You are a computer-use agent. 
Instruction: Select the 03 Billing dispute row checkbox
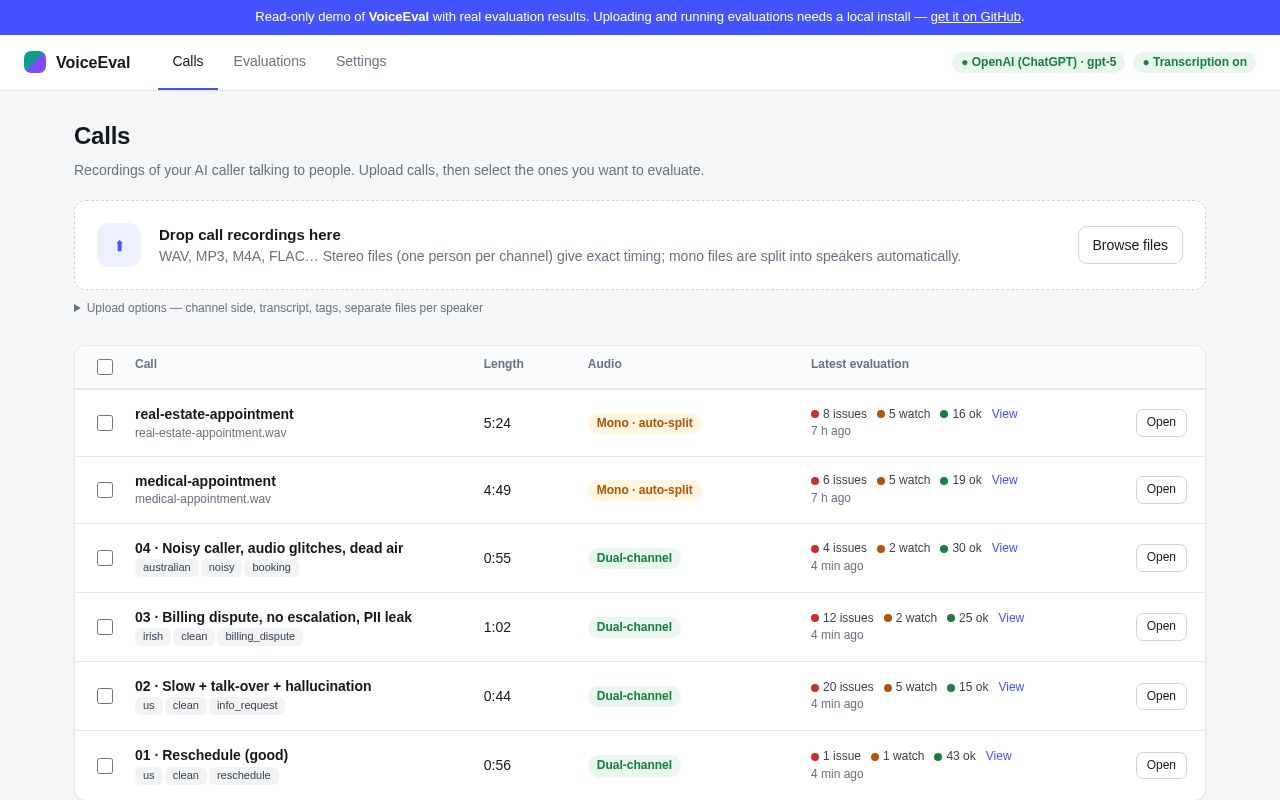coord(105,627)
